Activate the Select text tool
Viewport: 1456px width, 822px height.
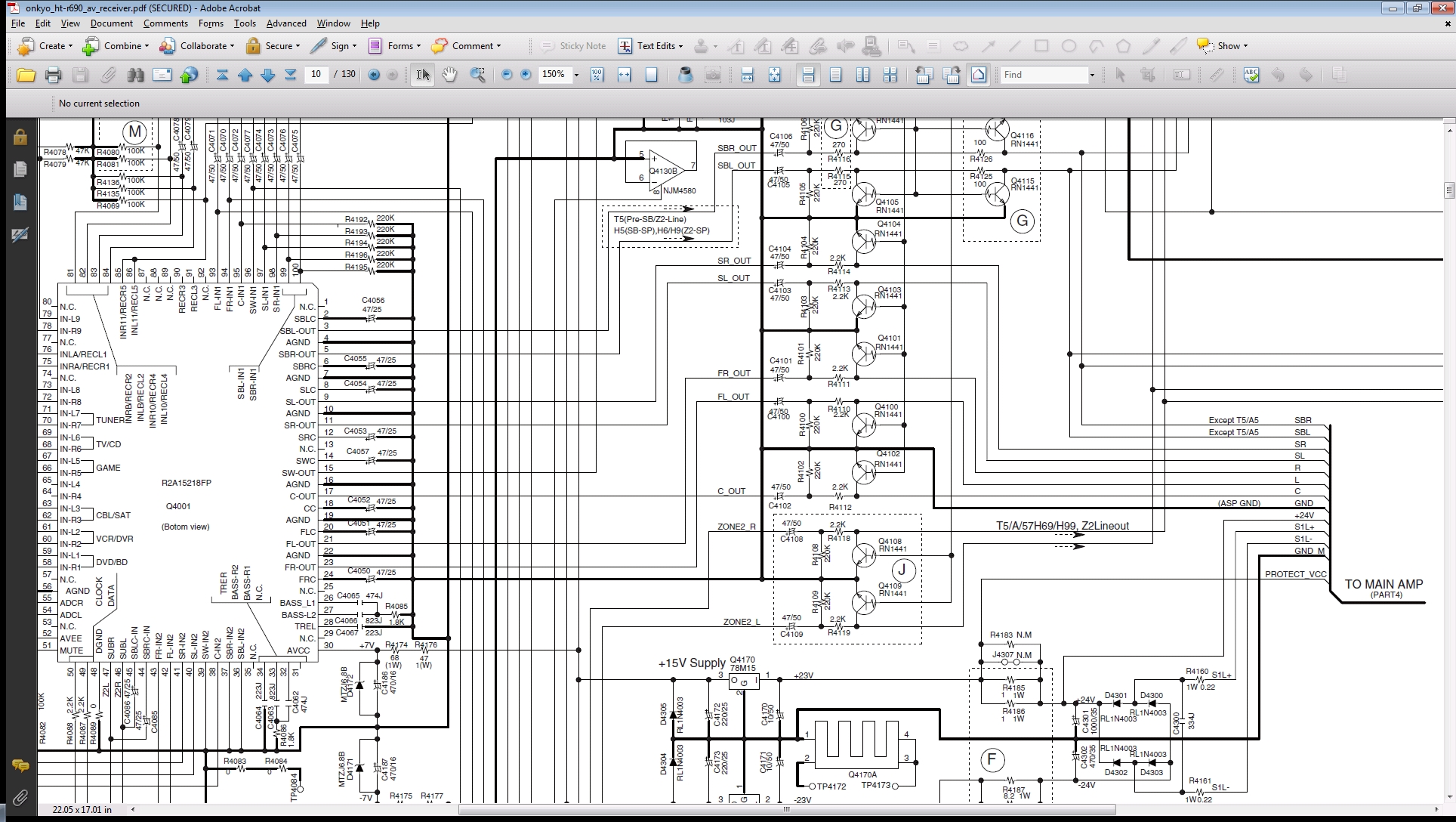(423, 75)
